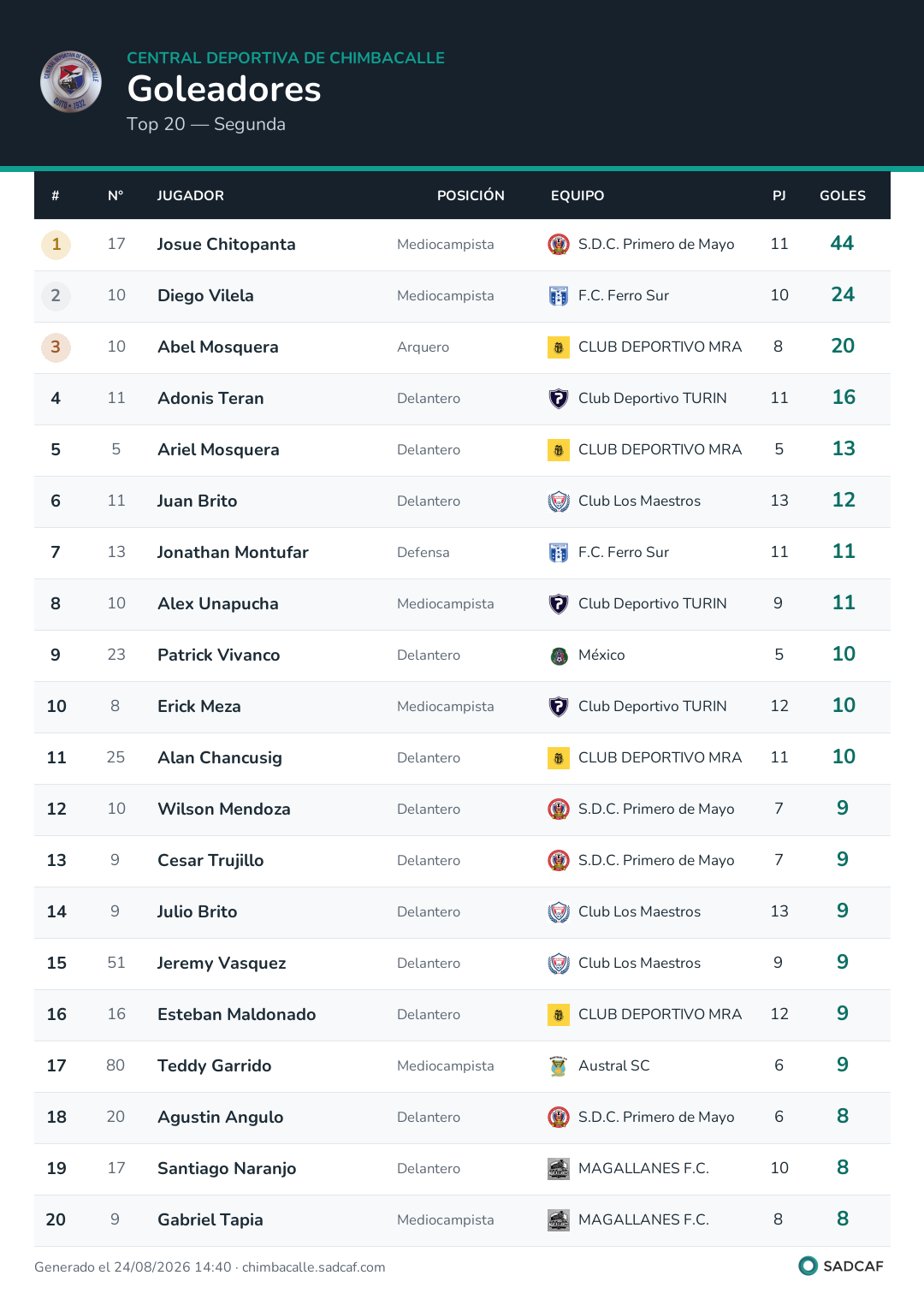
Task: Click the gold rank 1 medal badge
Action: tap(56, 245)
